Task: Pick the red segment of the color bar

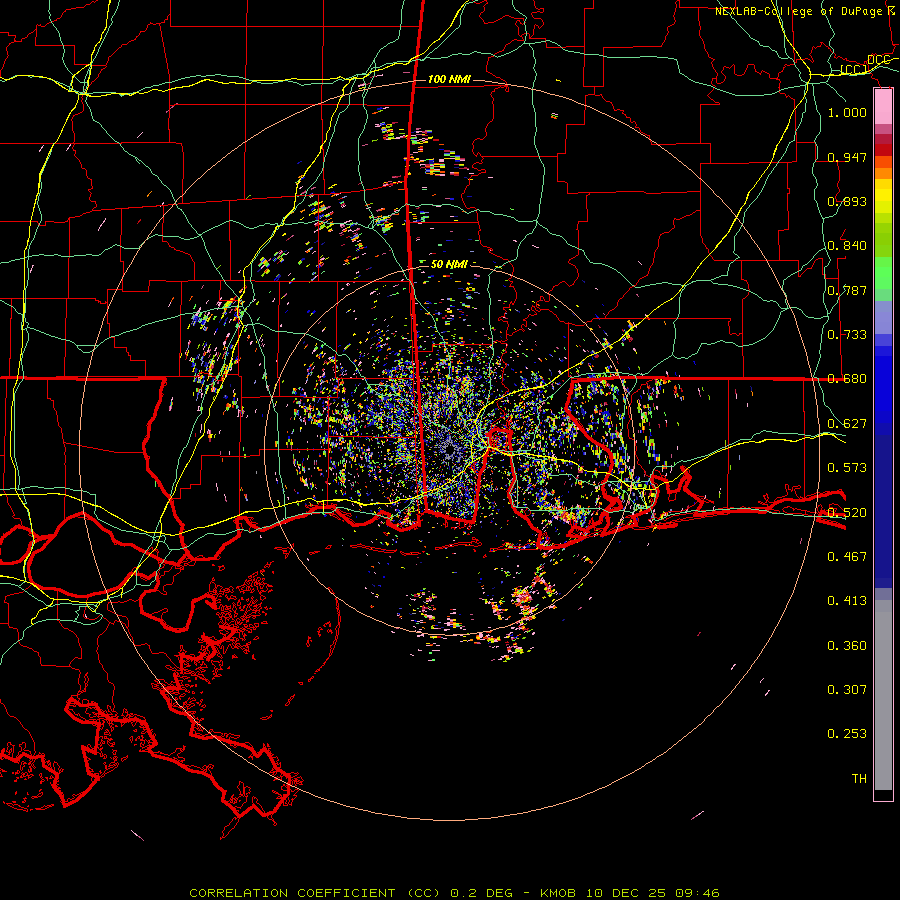Action: click(883, 150)
